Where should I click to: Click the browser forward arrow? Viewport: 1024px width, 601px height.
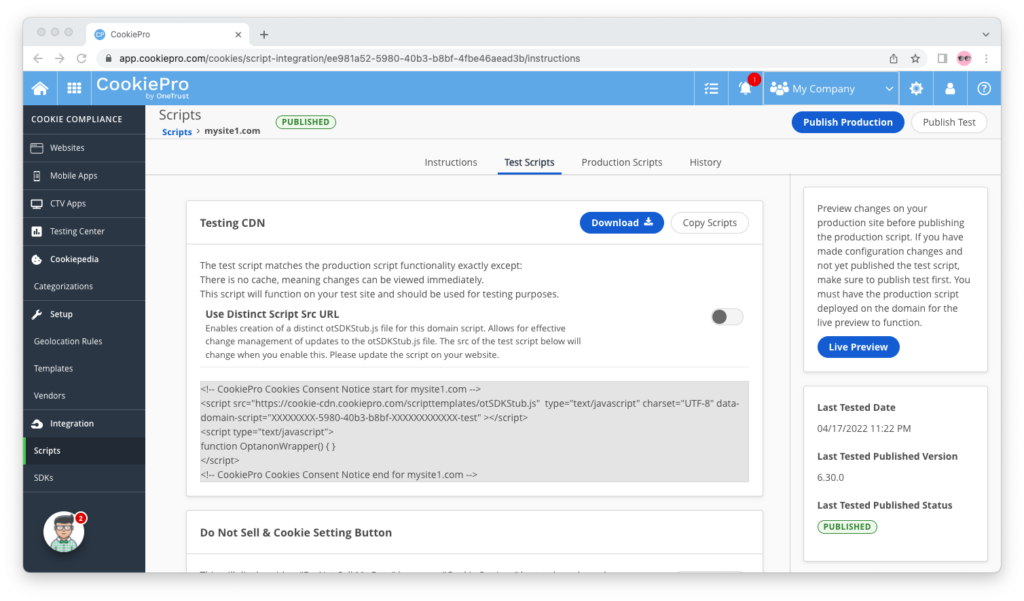[59, 58]
